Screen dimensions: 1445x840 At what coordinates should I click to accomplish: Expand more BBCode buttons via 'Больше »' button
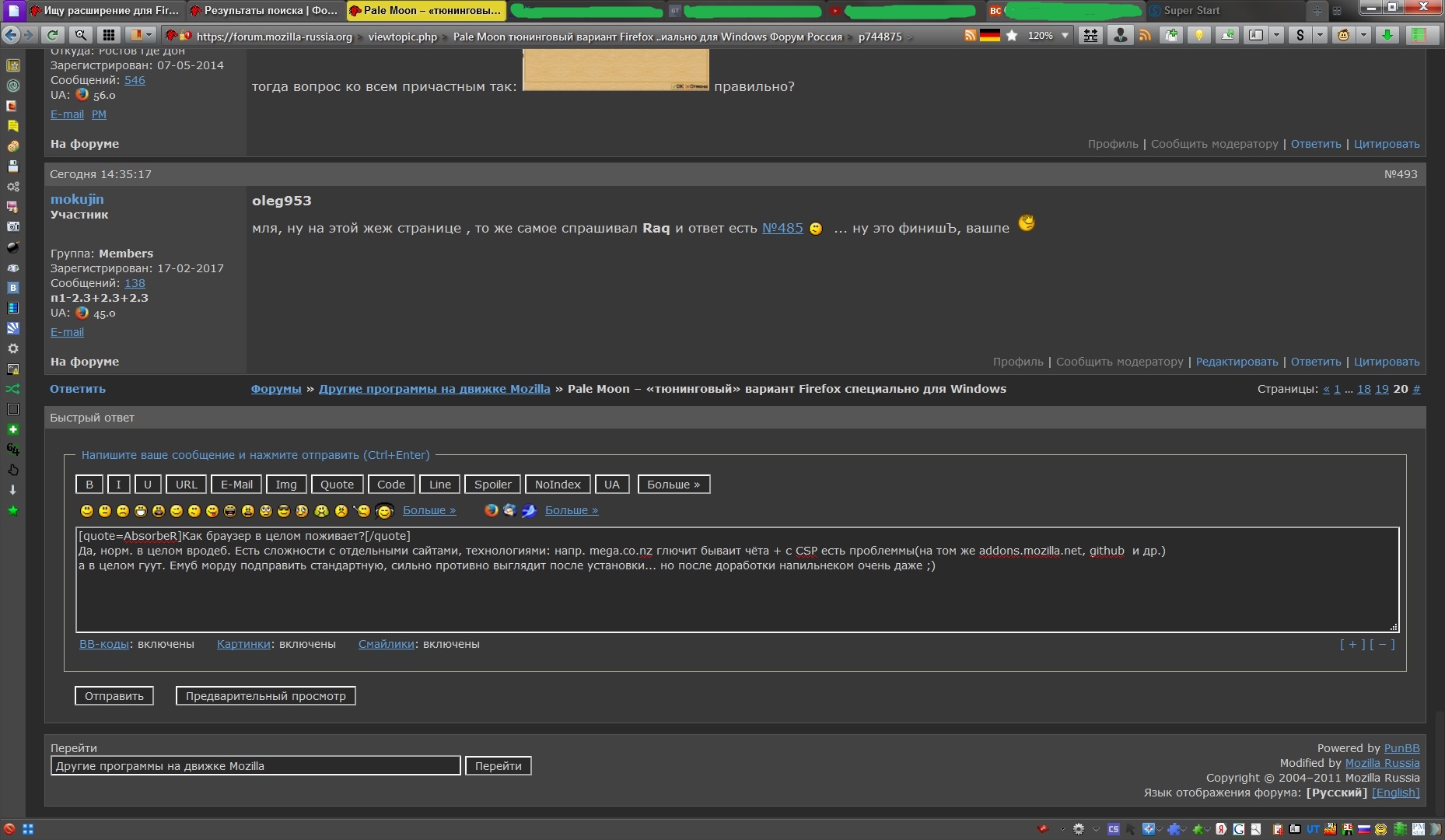click(x=674, y=485)
